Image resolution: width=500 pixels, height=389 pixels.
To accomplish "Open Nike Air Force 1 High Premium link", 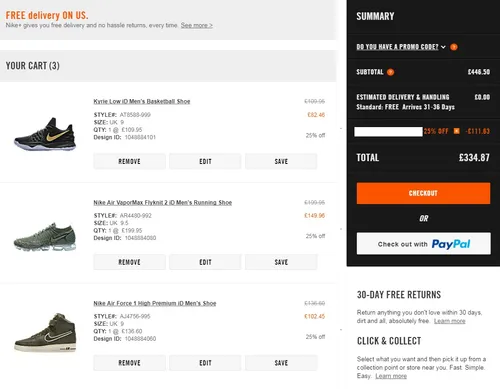I will 155,303.
